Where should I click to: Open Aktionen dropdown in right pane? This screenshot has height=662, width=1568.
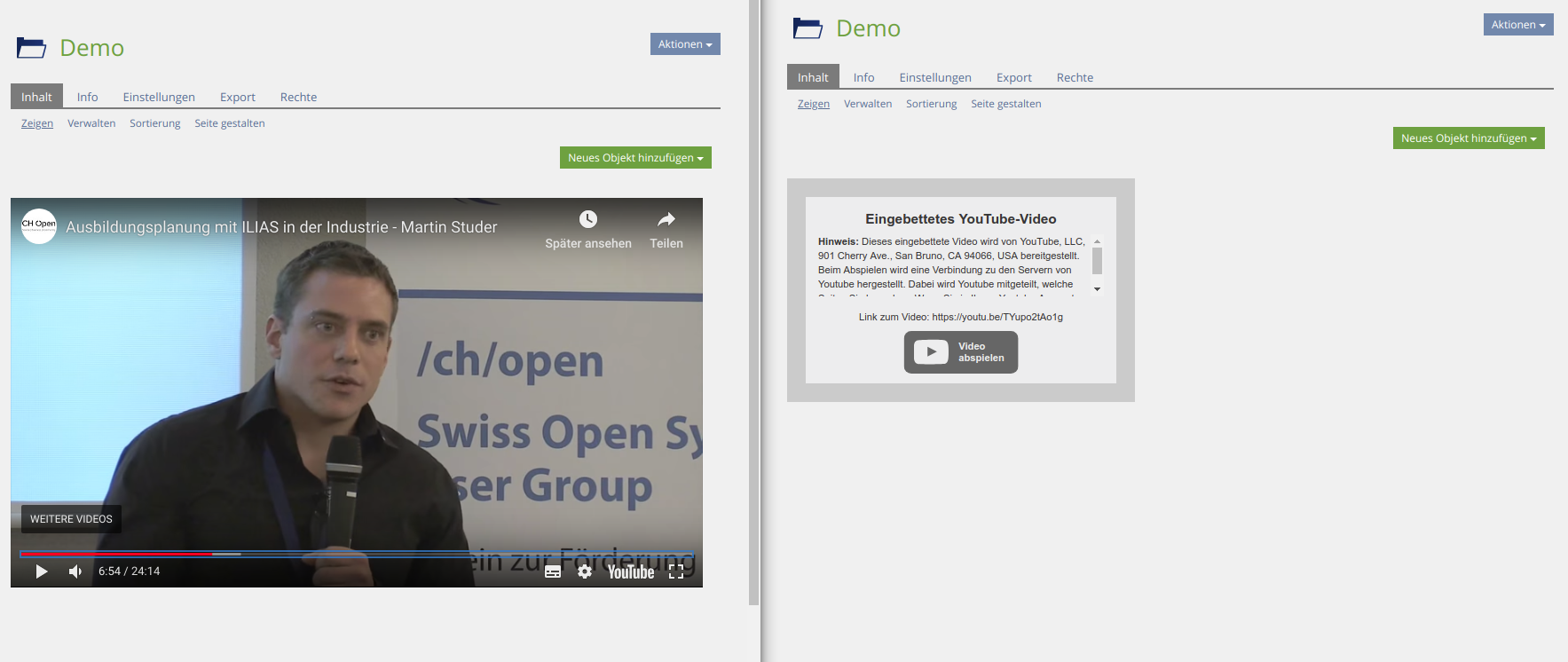click(x=1518, y=25)
